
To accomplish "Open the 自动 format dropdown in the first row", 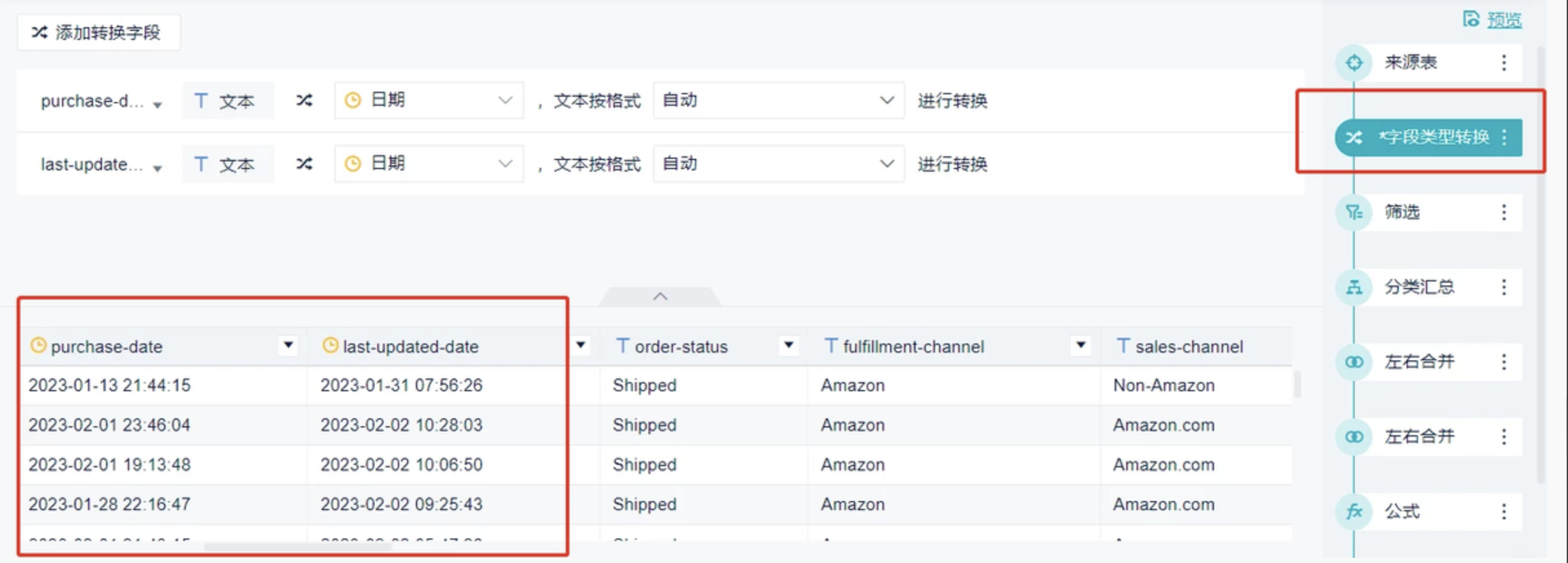I will click(778, 100).
